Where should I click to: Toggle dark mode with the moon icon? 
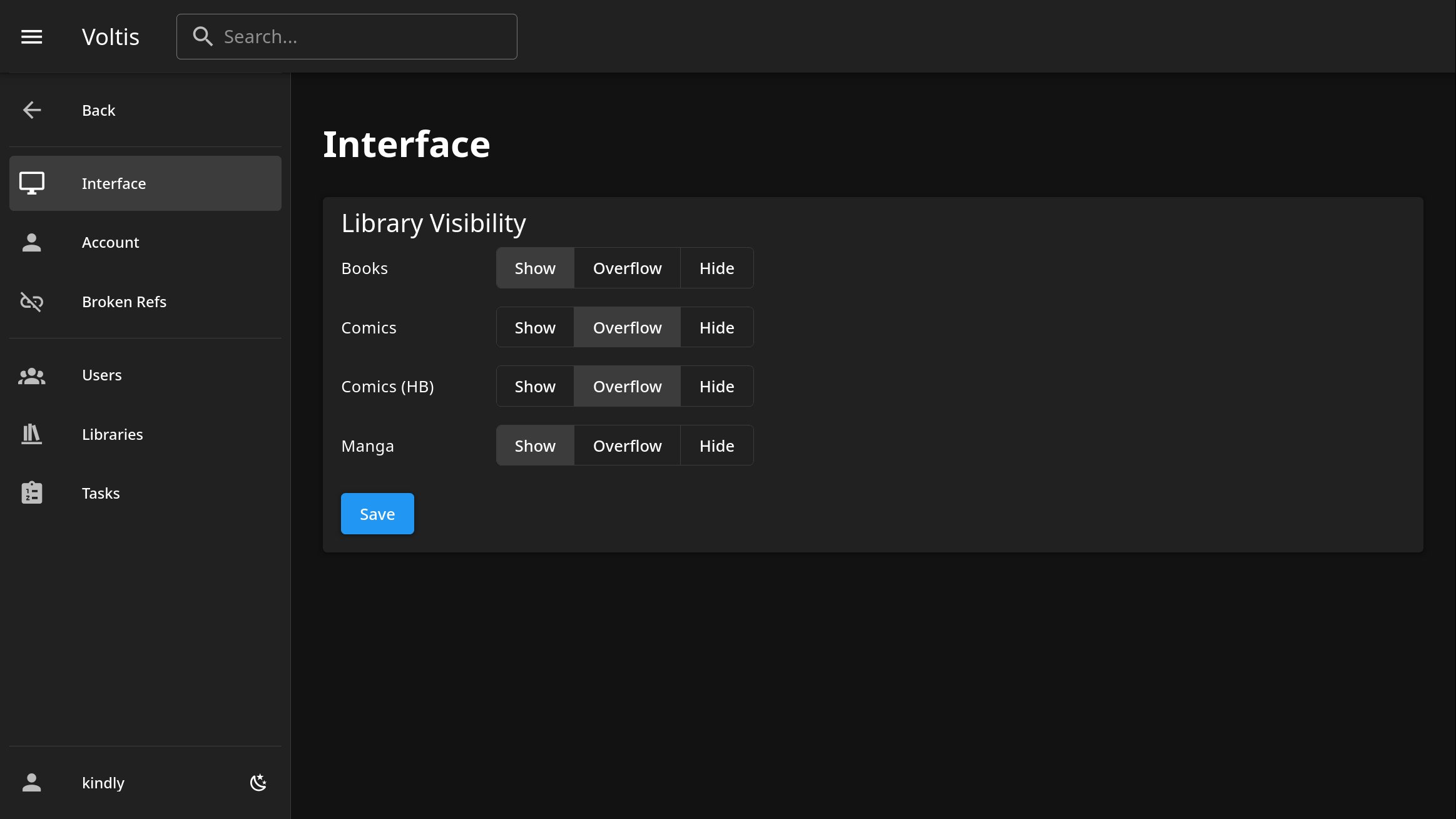258,782
